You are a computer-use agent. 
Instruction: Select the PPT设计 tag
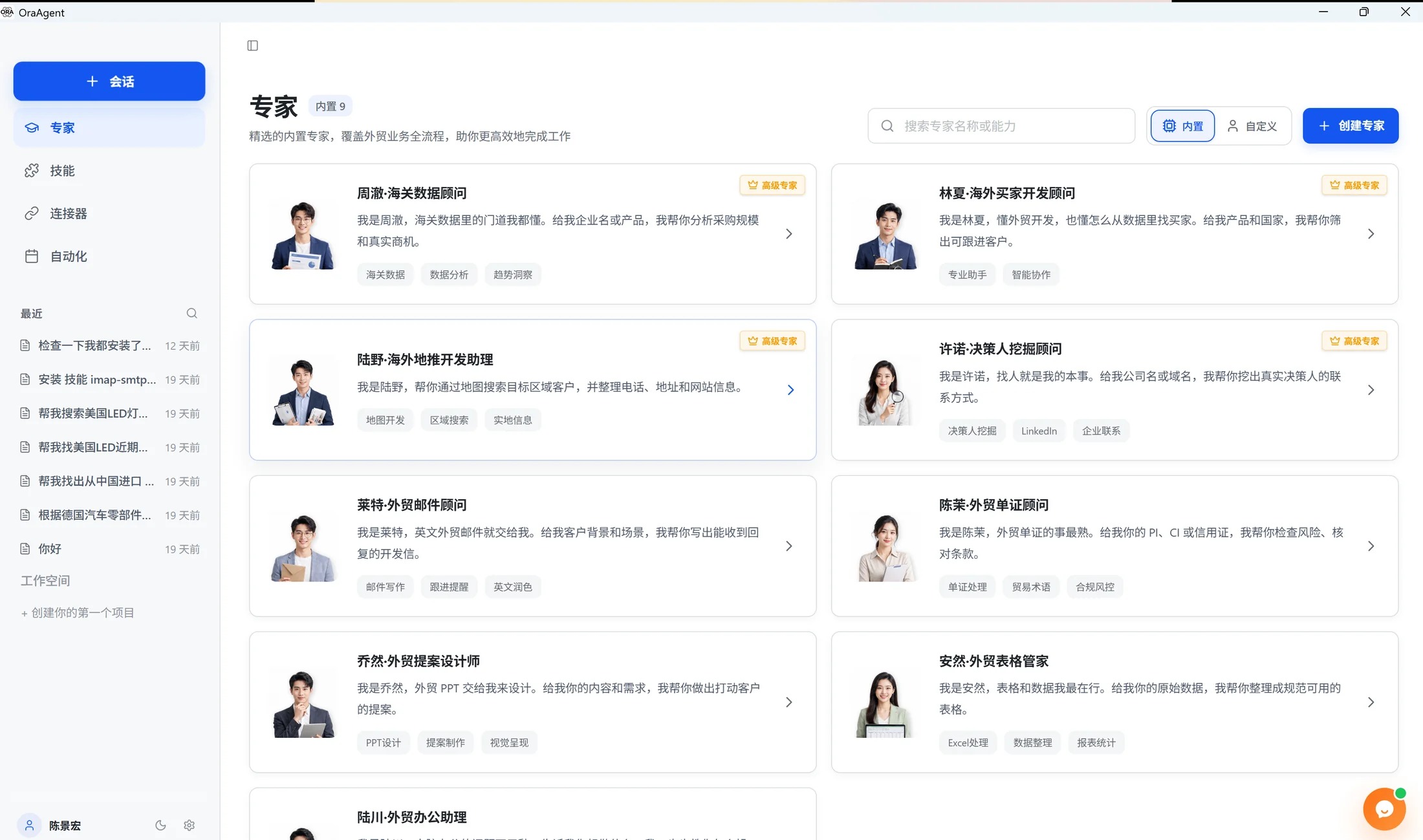click(384, 743)
